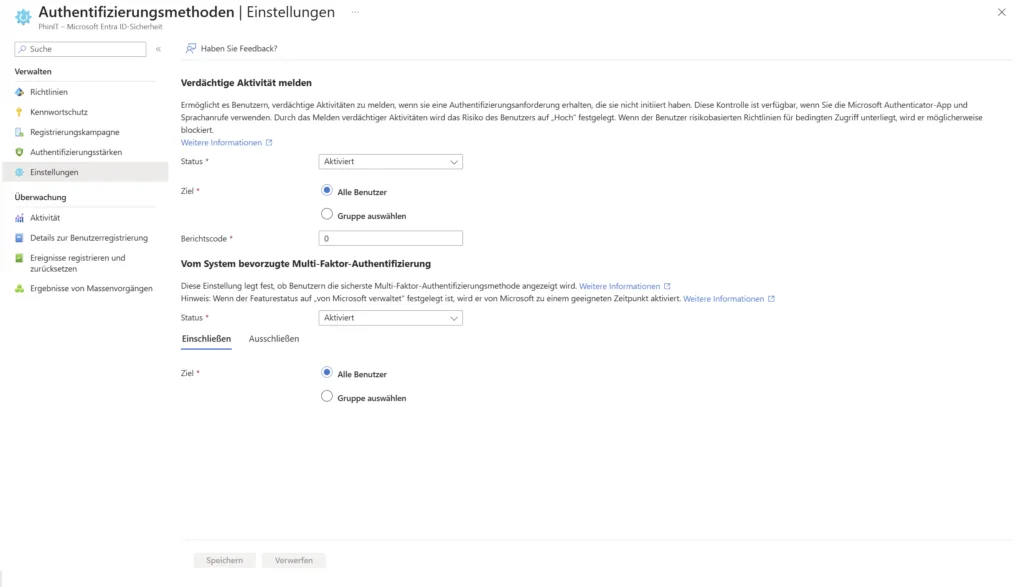The height and width of the screenshot is (587, 1024).
Task: Click the Ergebnisse von Massenvorgängen icon
Action: tap(19, 289)
